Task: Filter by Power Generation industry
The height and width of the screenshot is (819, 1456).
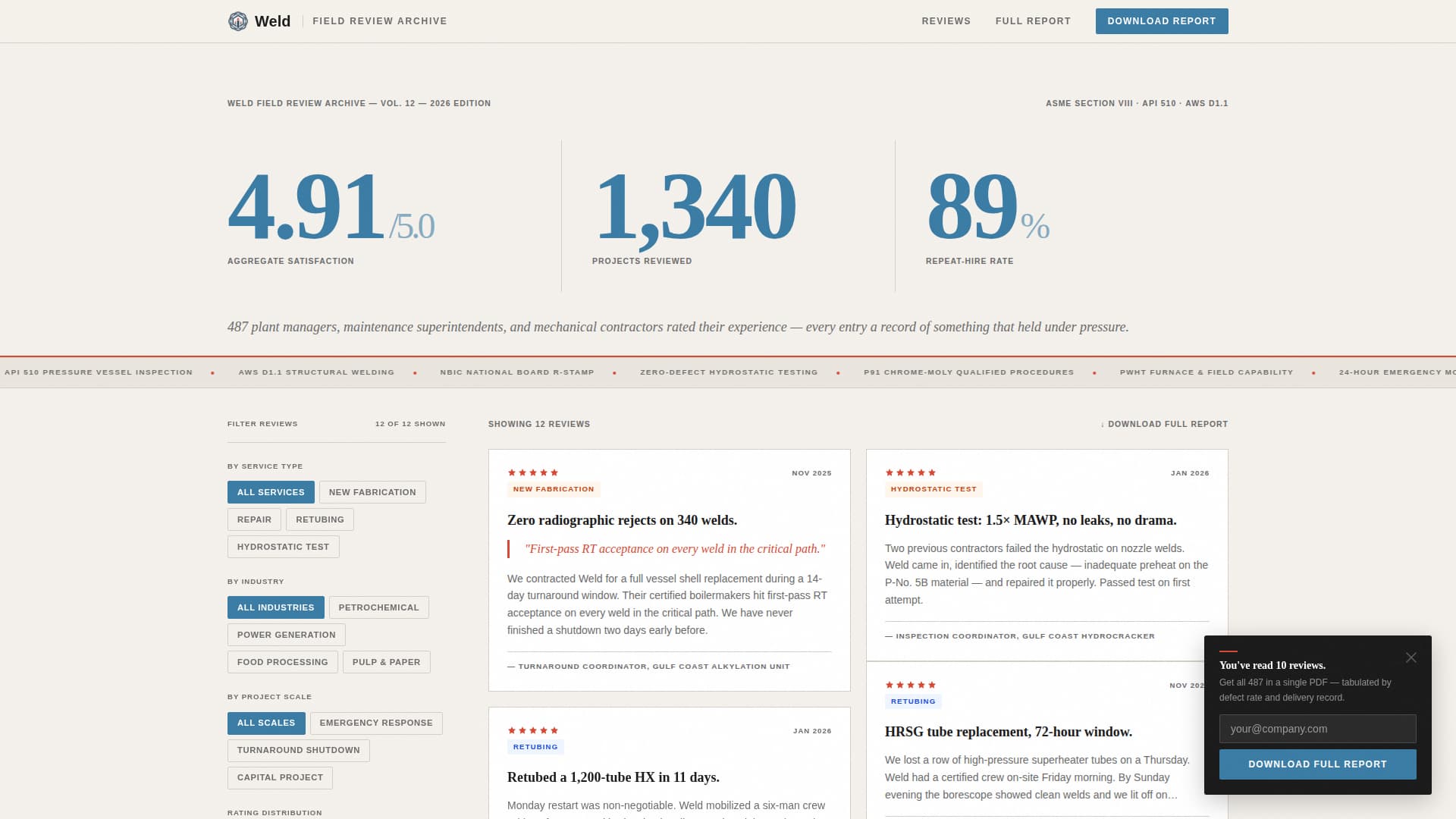Action: coord(286,635)
